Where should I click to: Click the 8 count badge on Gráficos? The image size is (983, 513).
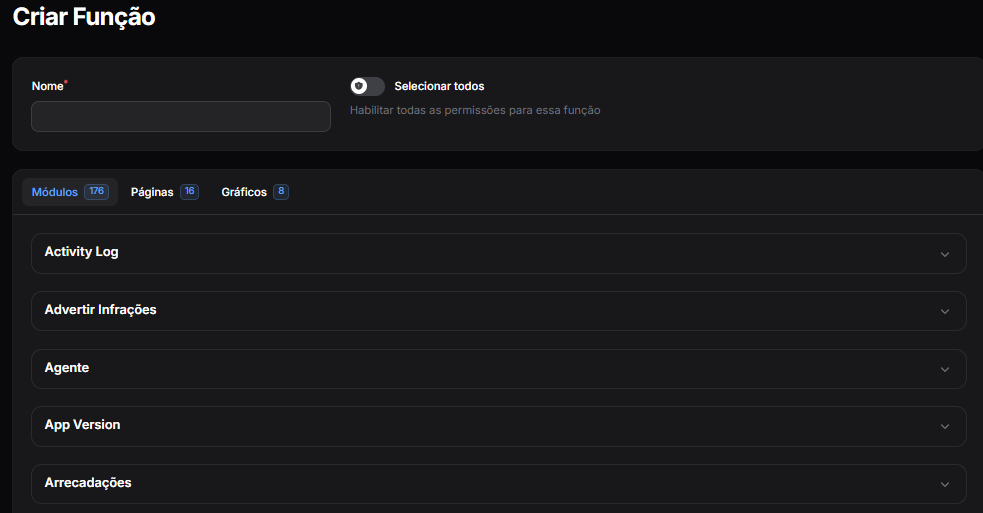[x=281, y=192]
